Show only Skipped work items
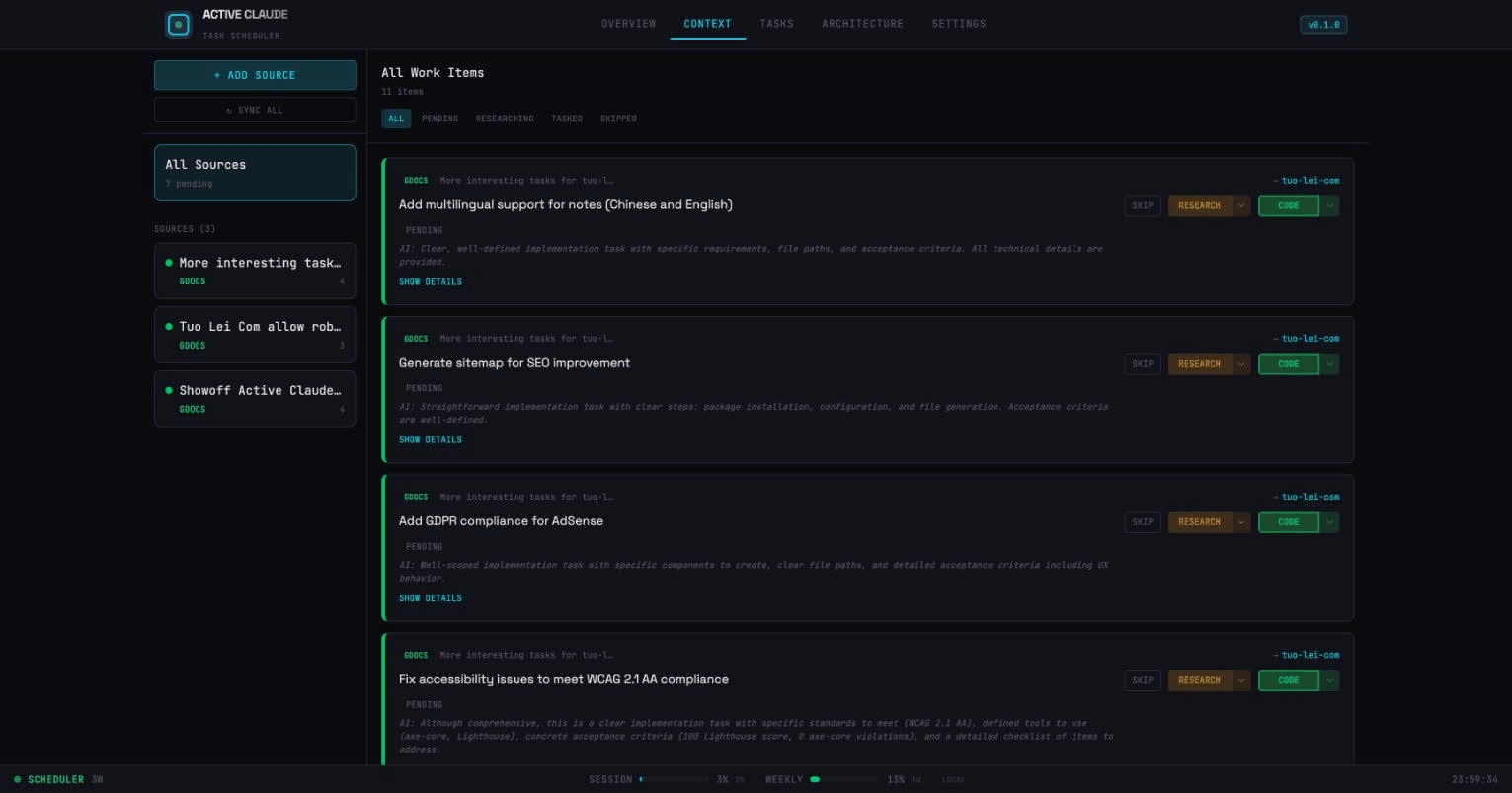Screen dimensions: 1512x793 tap(618, 119)
